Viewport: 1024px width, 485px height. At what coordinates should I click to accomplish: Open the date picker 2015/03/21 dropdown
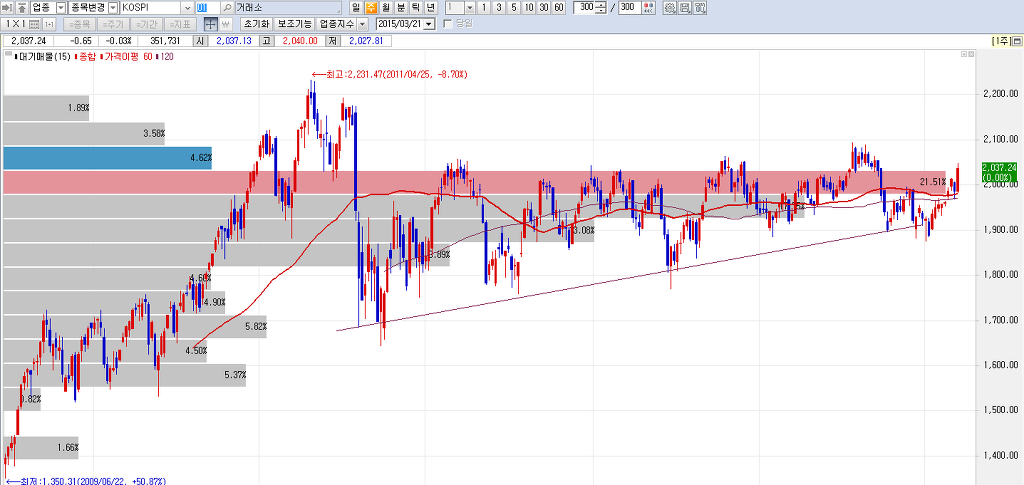[430, 24]
